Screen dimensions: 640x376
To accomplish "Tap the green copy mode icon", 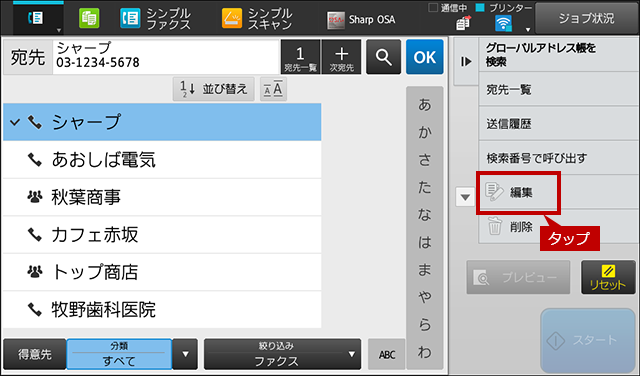I will click(89, 19).
